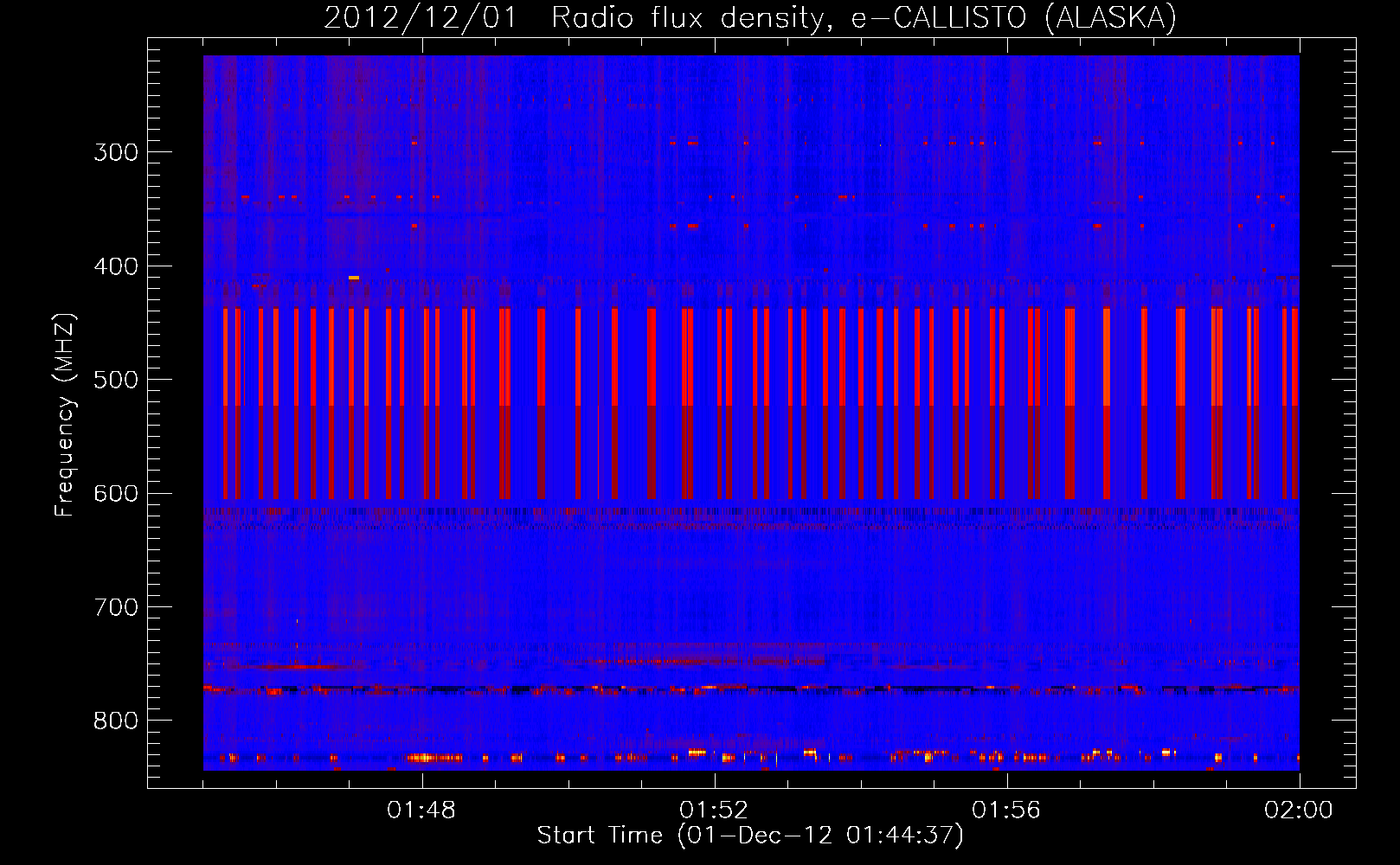
Task: Click the 500 frequency tick label
Action: coord(116,380)
